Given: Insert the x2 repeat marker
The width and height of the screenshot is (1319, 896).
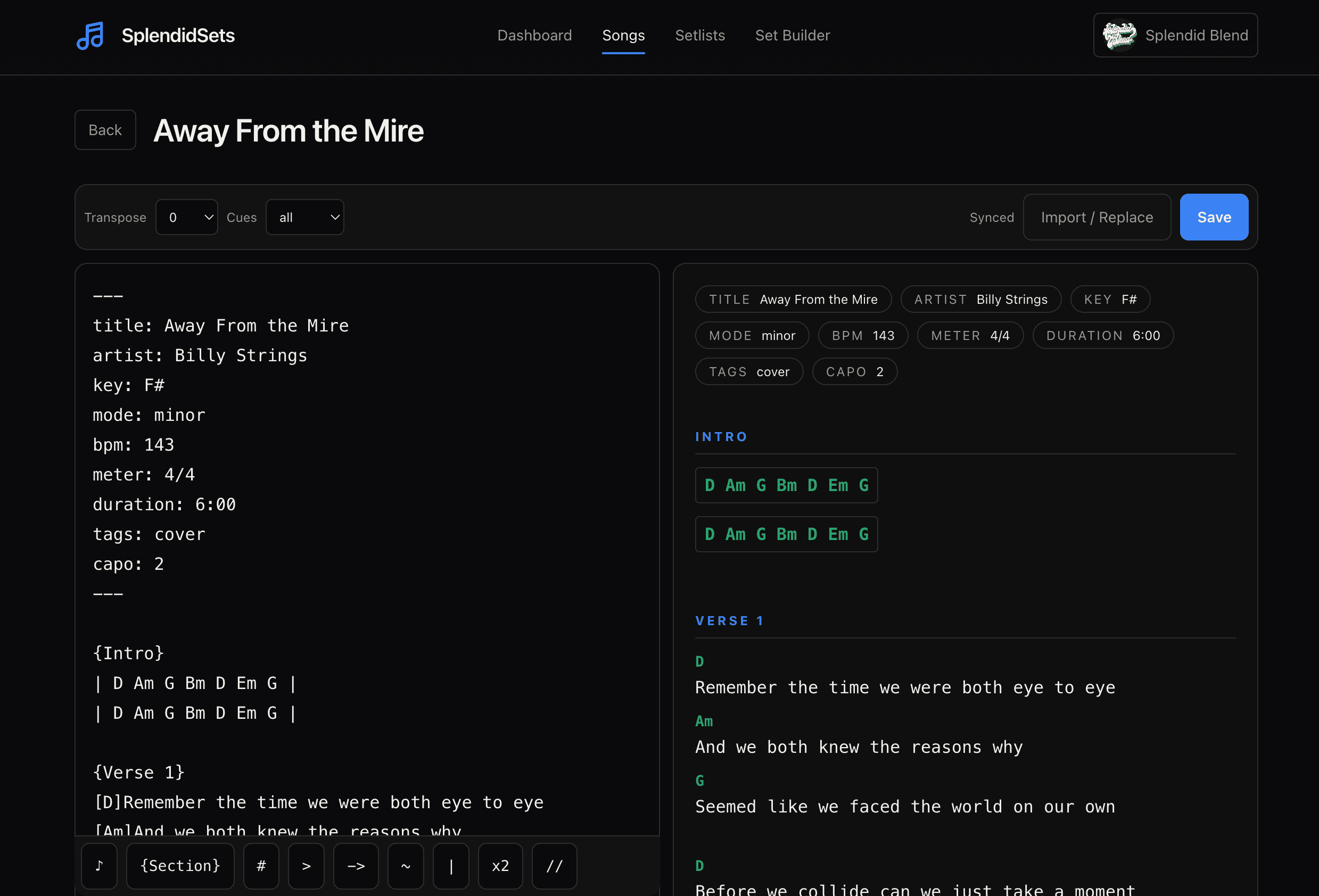Looking at the screenshot, I should (x=500, y=866).
